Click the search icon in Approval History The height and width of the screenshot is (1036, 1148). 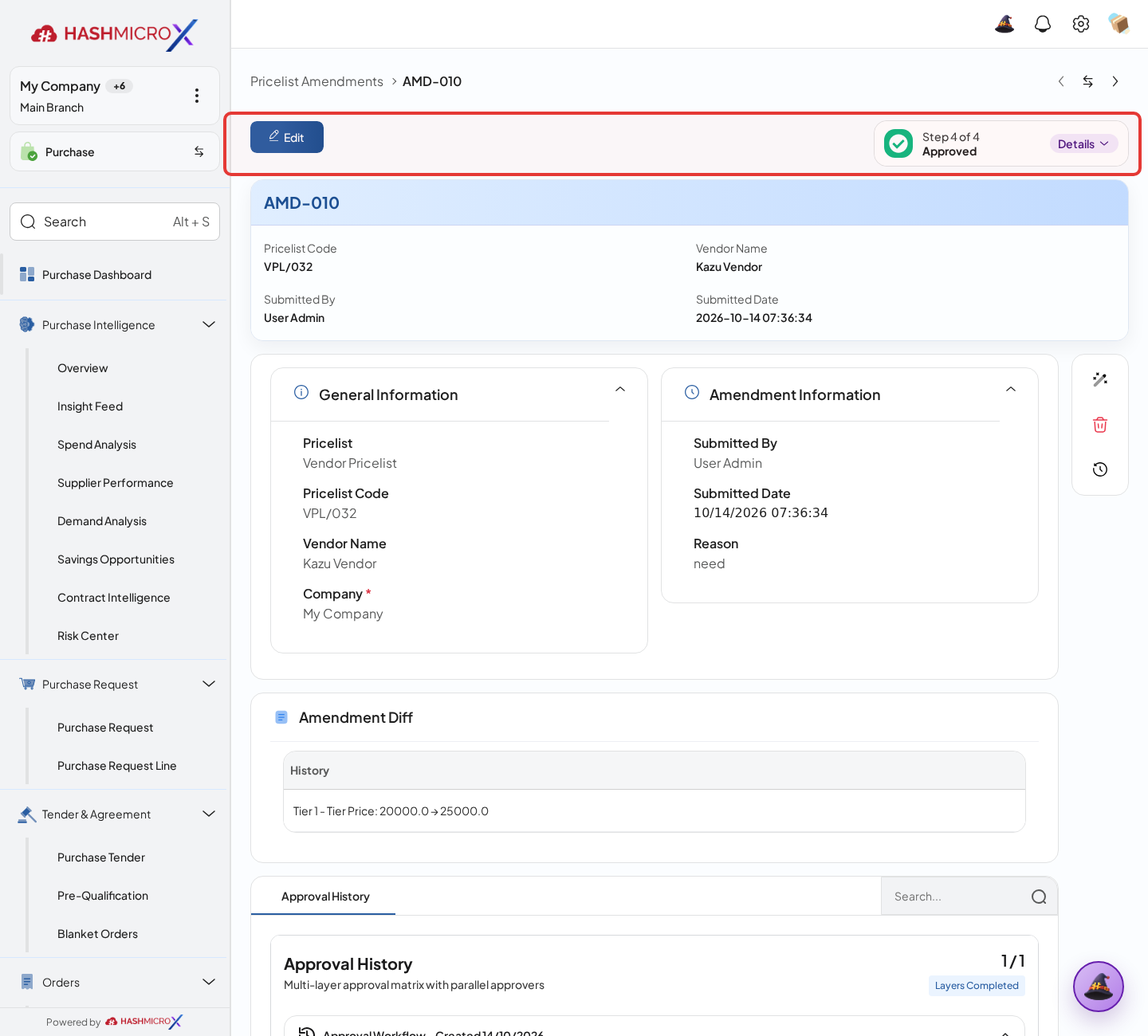[1039, 897]
